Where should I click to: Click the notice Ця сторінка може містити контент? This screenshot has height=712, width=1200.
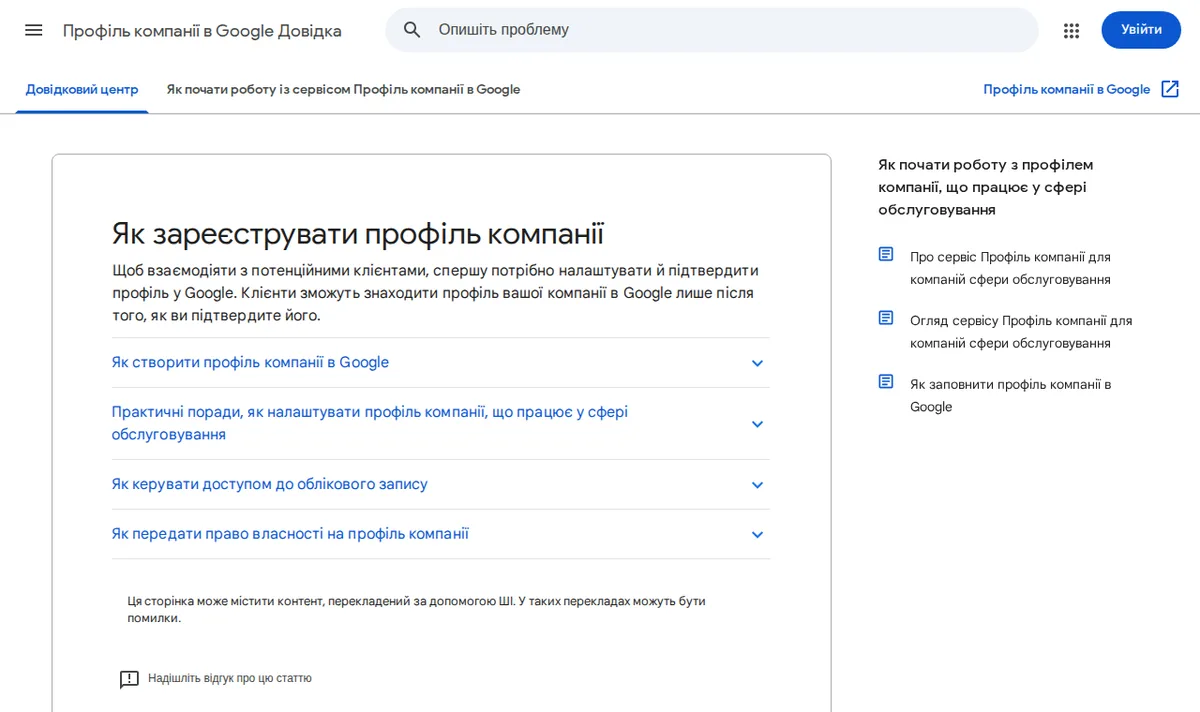pos(416,609)
